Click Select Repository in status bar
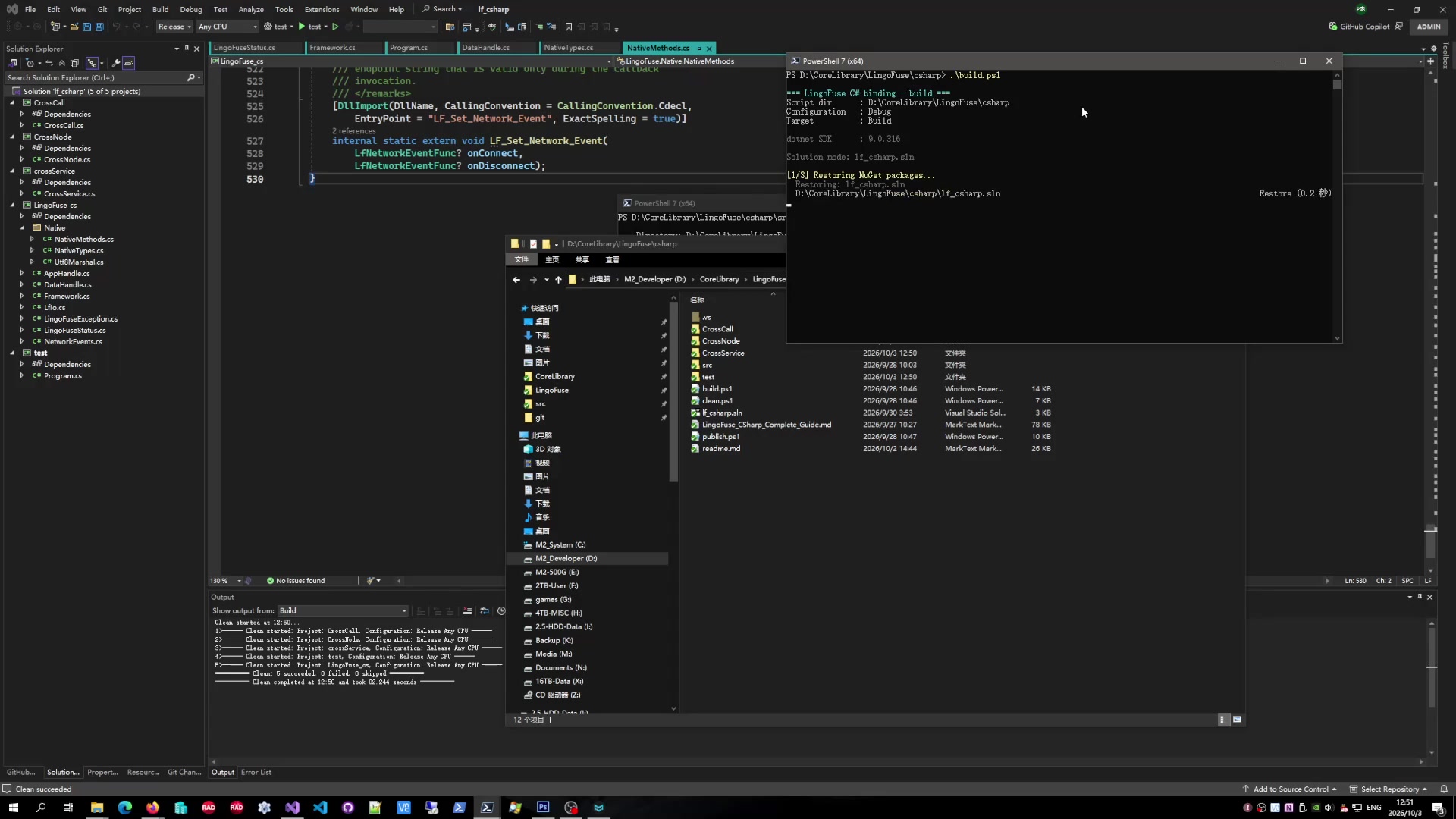1456x819 pixels. [1388, 789]
